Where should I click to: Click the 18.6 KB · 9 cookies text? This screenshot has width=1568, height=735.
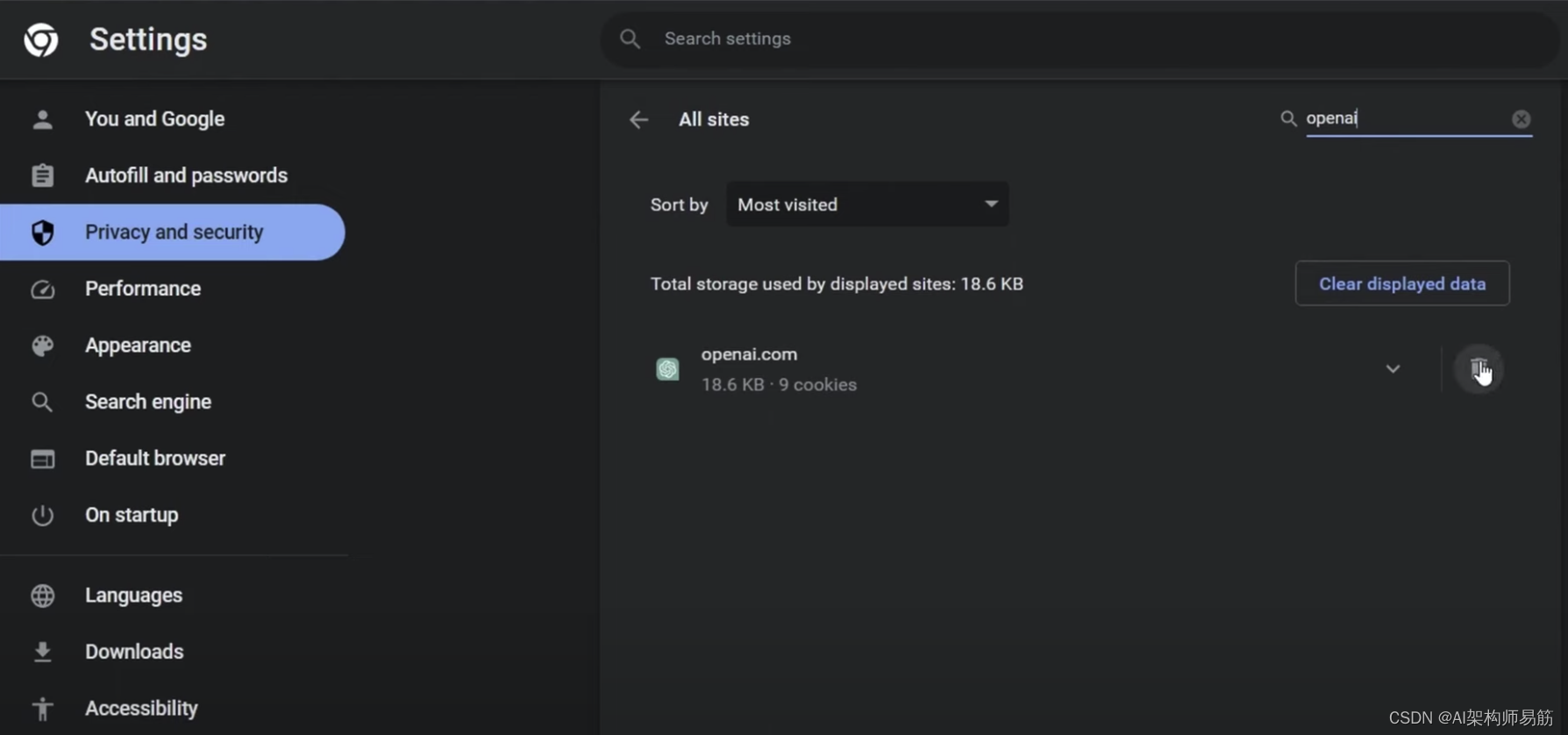(x=779, y=384)
